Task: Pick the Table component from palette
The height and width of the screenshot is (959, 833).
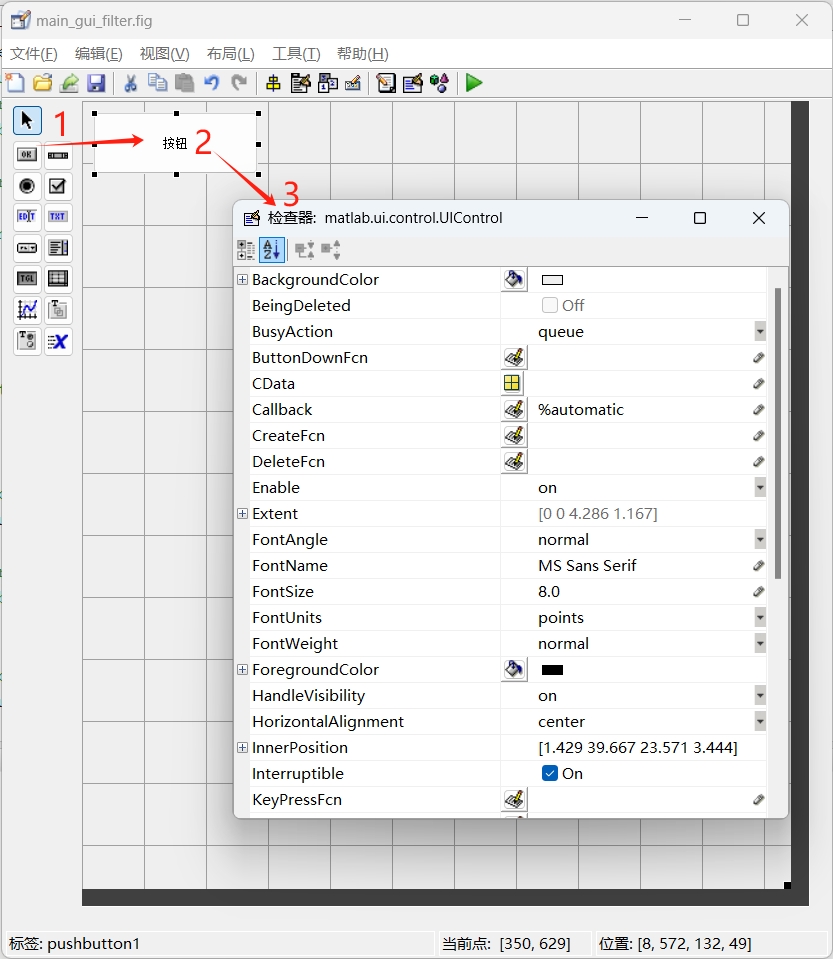Action: (58, 279)
